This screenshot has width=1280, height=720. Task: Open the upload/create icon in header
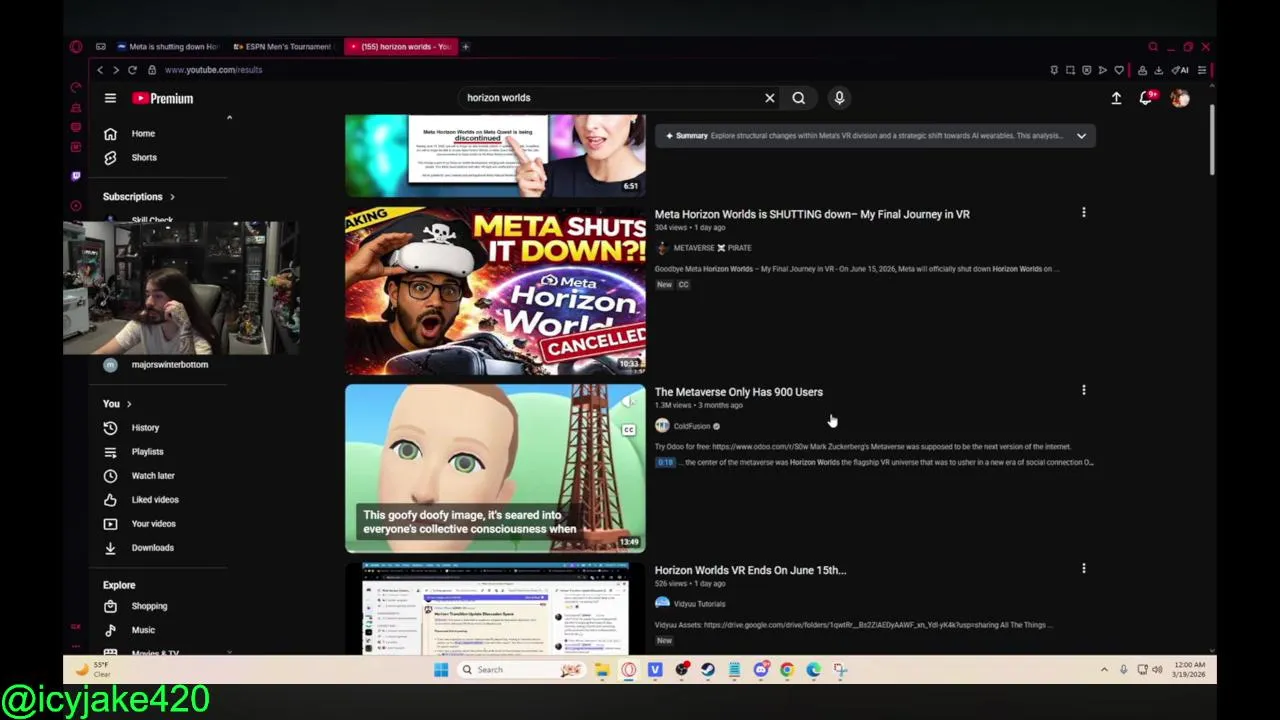coord(1116,98)
